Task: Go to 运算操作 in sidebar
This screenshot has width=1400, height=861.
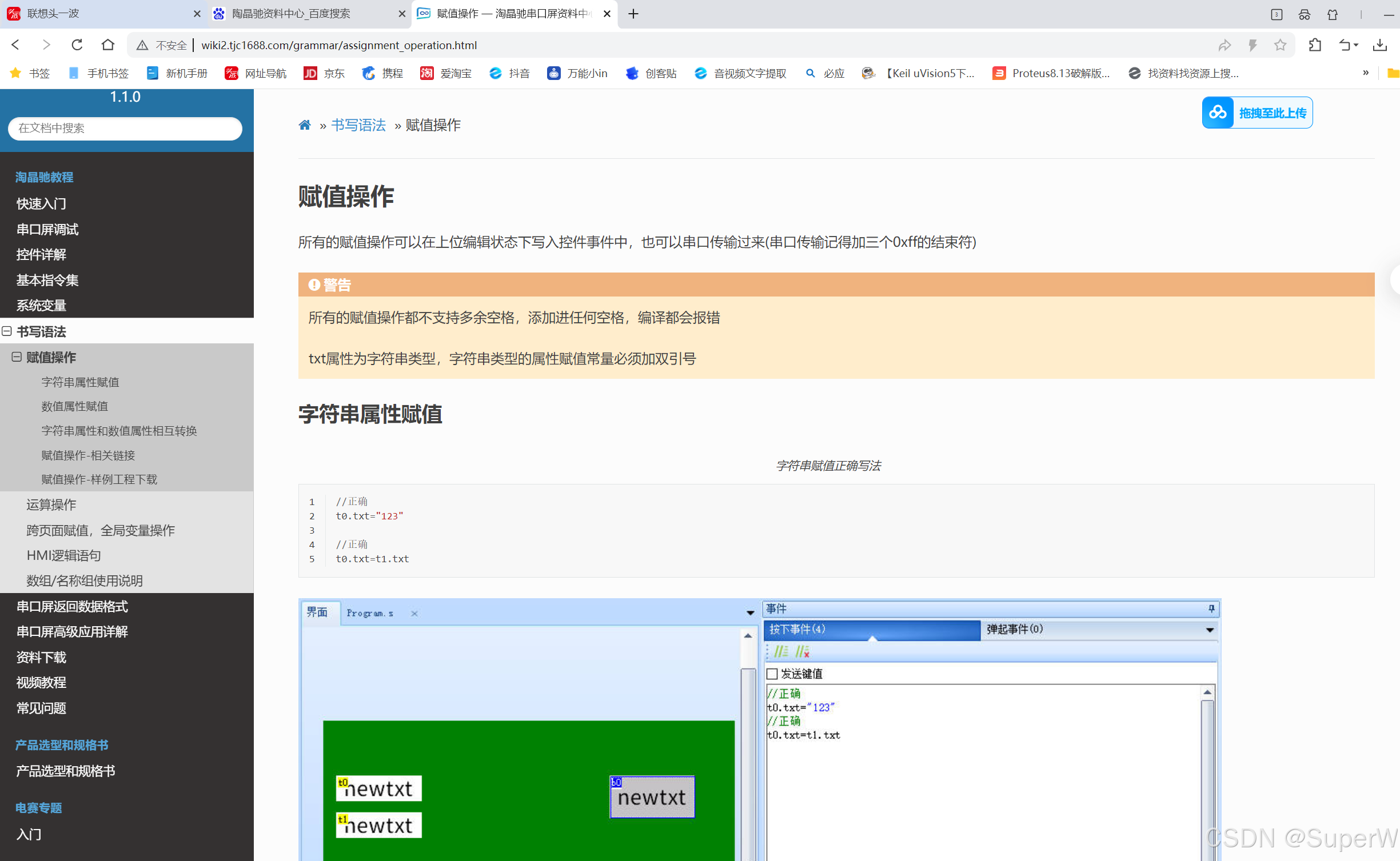Action: tap(51, 504)
